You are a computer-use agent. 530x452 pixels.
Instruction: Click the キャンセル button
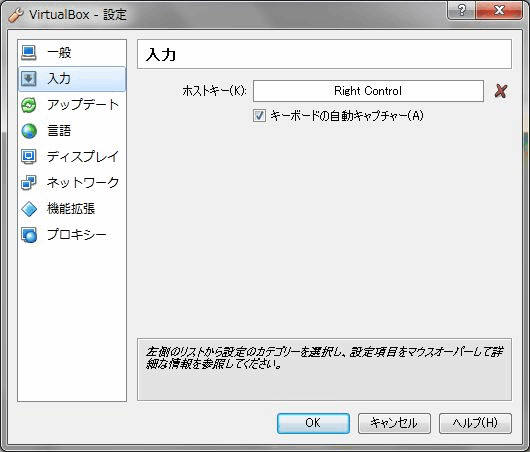pyautogui.click(x=394, y=423)
